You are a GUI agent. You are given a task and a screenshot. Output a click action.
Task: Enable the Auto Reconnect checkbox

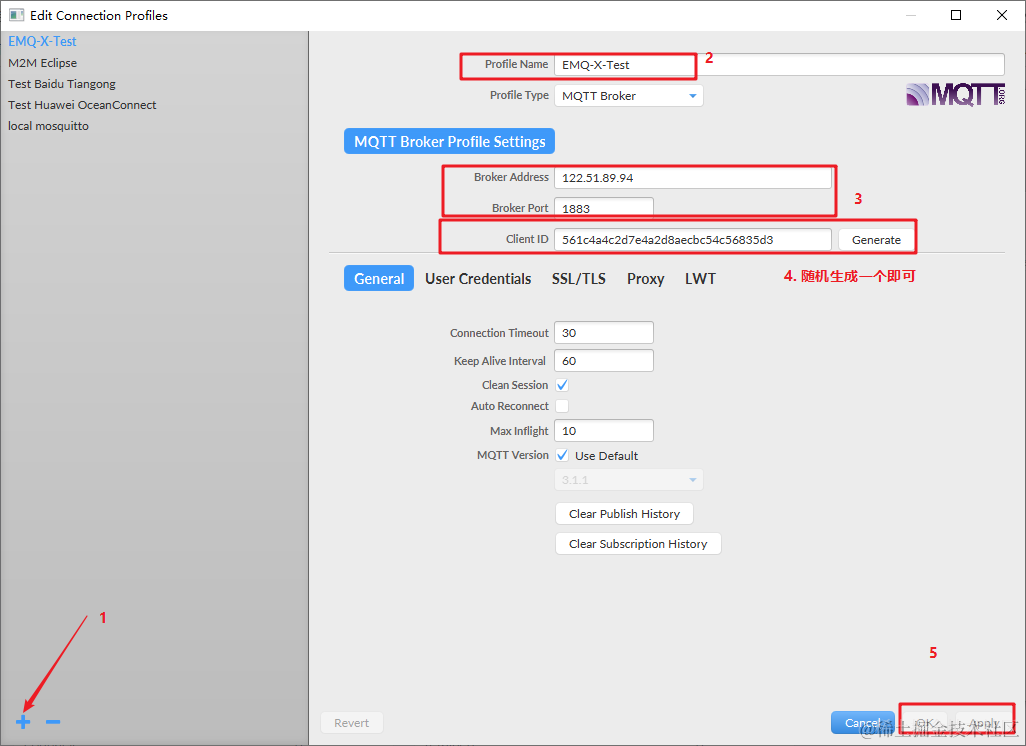tap(562, 406)
